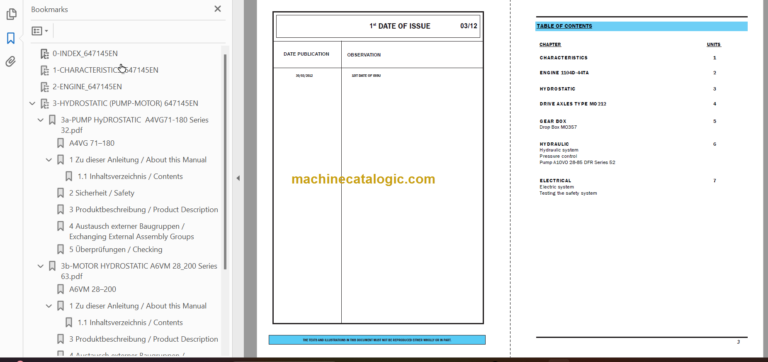Open first '1.1 Inhaltsverzeichnis / Contents' under 3a-PUMP
The width and height of the screenshot is (768, 362).
tap(130, 176)
